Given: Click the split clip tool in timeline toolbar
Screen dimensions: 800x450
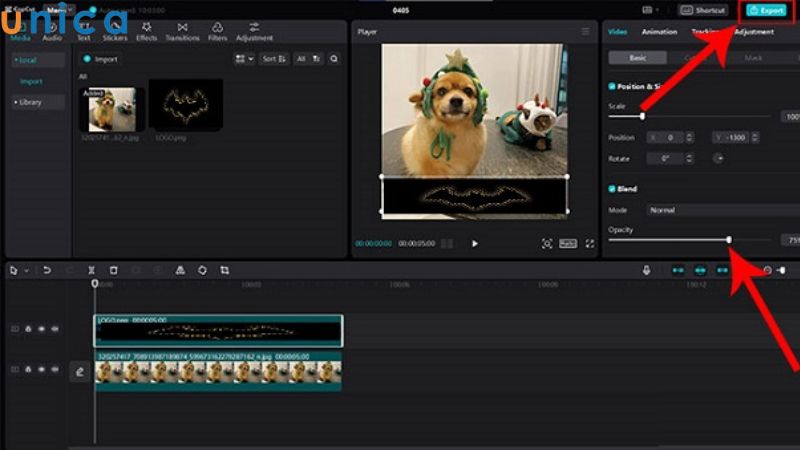Looking at the screenshot, I should point(91,270).
